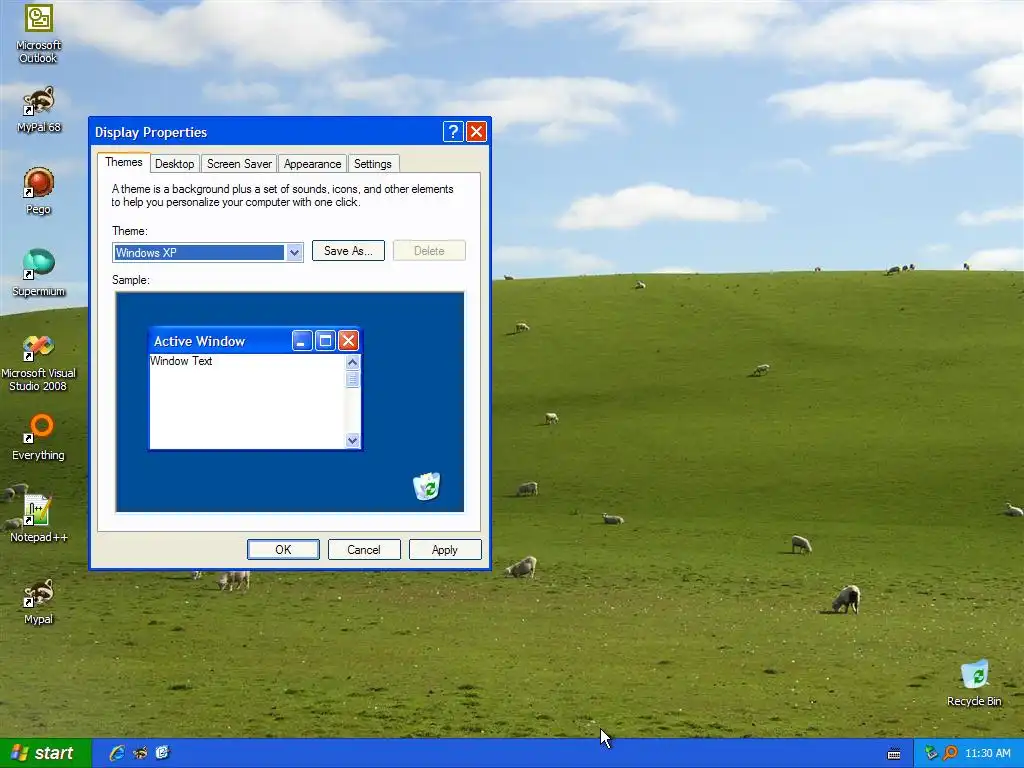Switch to the Desktop tab
The height and width of the screenshot is (768, 1024).
174,164
